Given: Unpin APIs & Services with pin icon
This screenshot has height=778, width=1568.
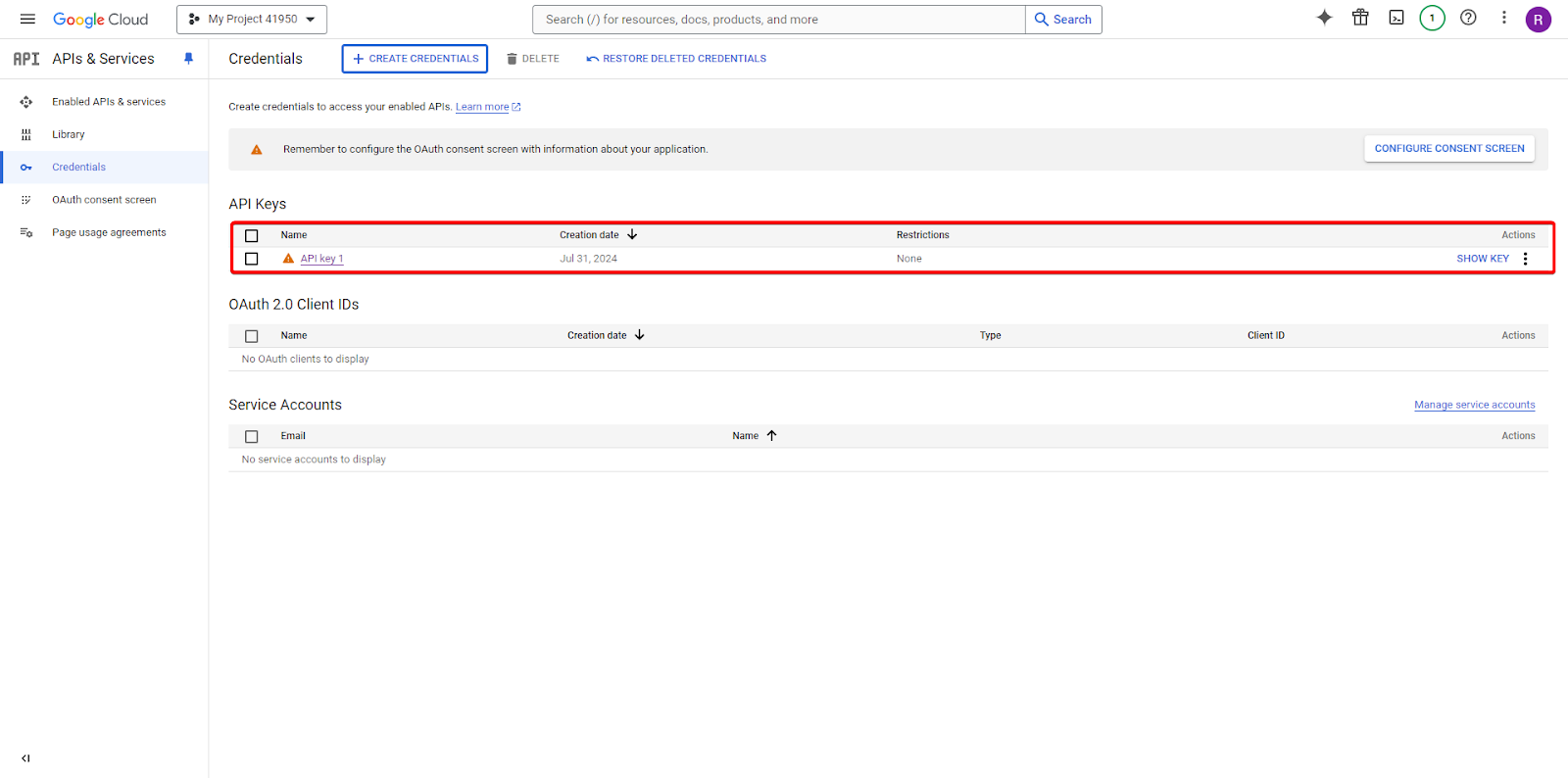Looking at the screenshot, I should pos(188,59).
